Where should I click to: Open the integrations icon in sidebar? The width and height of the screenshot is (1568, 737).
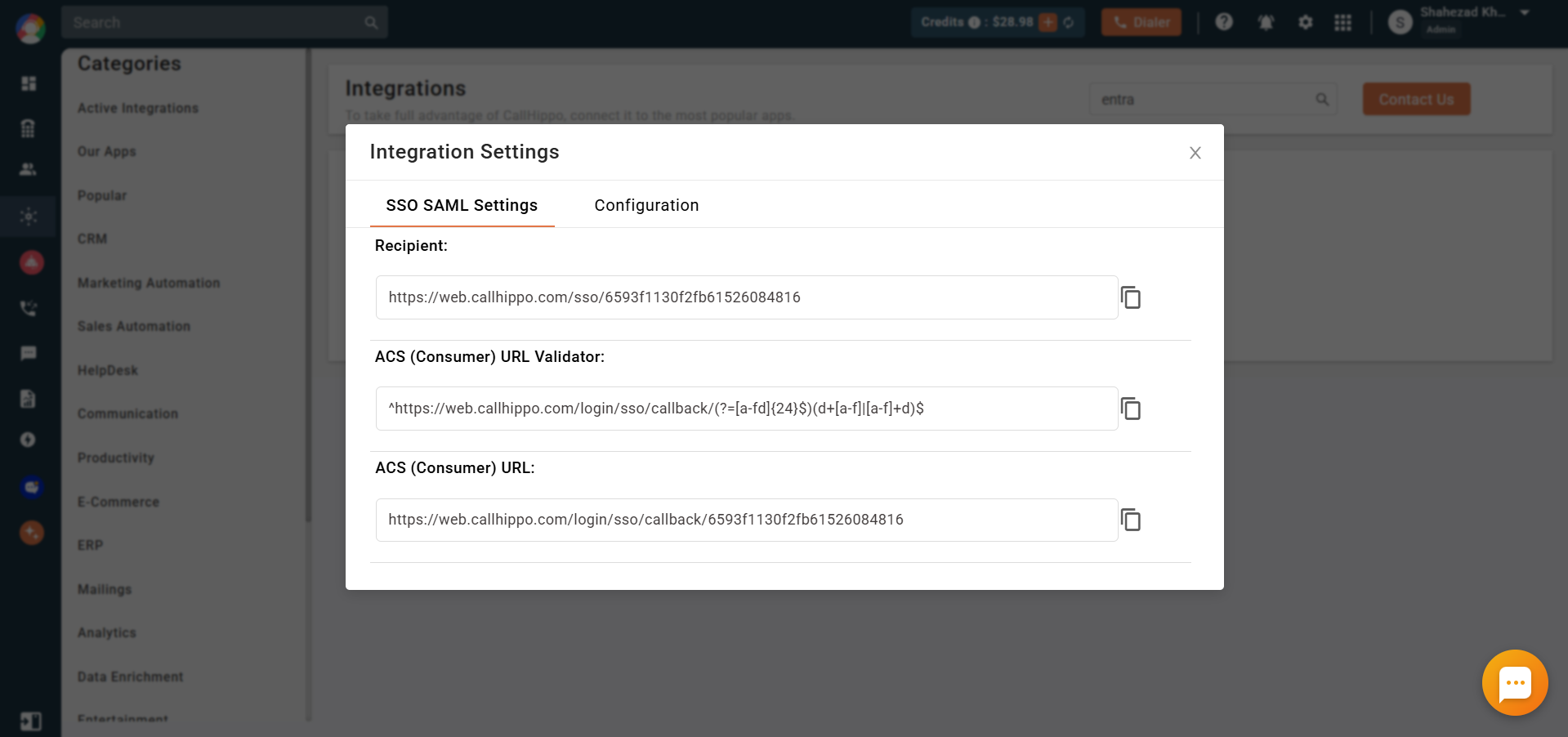pos(29,217)
